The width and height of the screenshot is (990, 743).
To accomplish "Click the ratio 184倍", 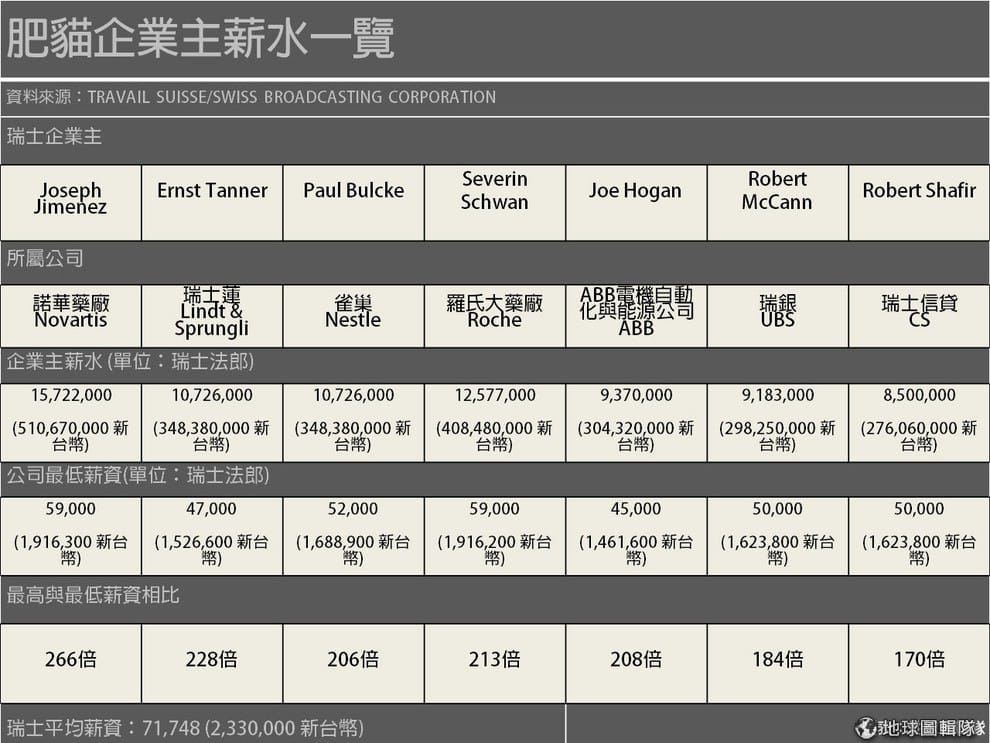I will click(777, 660).
